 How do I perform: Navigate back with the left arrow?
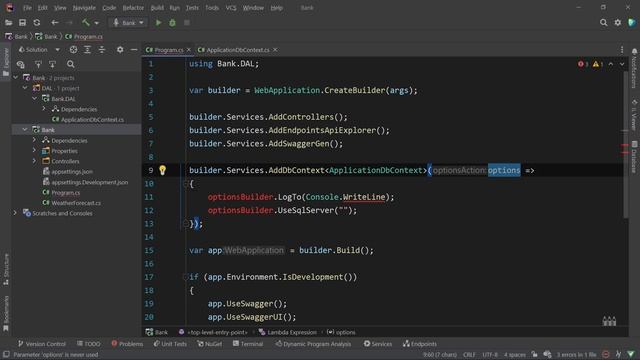click(x=55, y=23)
